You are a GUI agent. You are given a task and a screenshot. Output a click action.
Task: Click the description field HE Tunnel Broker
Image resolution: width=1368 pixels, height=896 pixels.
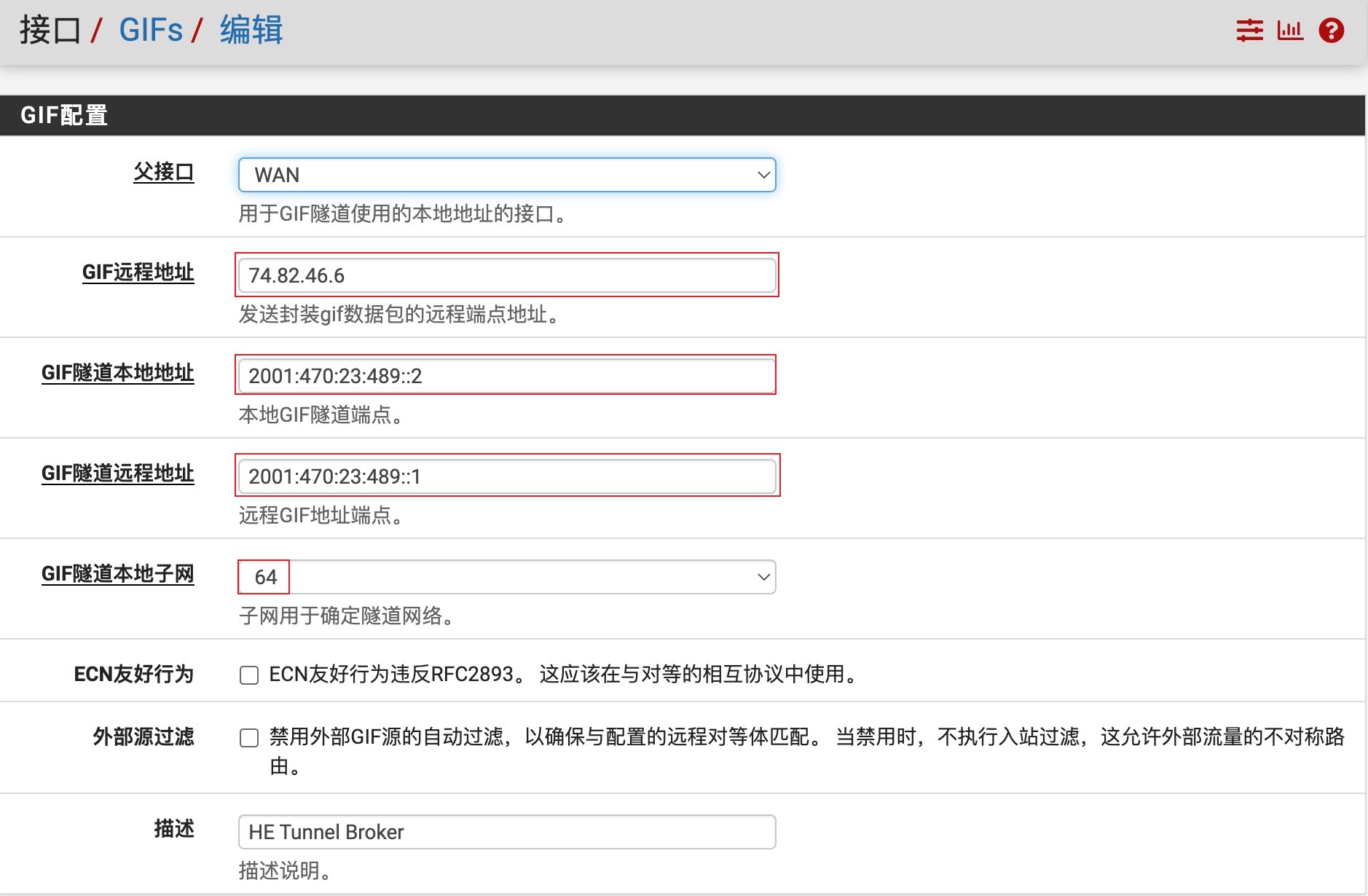click(x=507, y=832)
